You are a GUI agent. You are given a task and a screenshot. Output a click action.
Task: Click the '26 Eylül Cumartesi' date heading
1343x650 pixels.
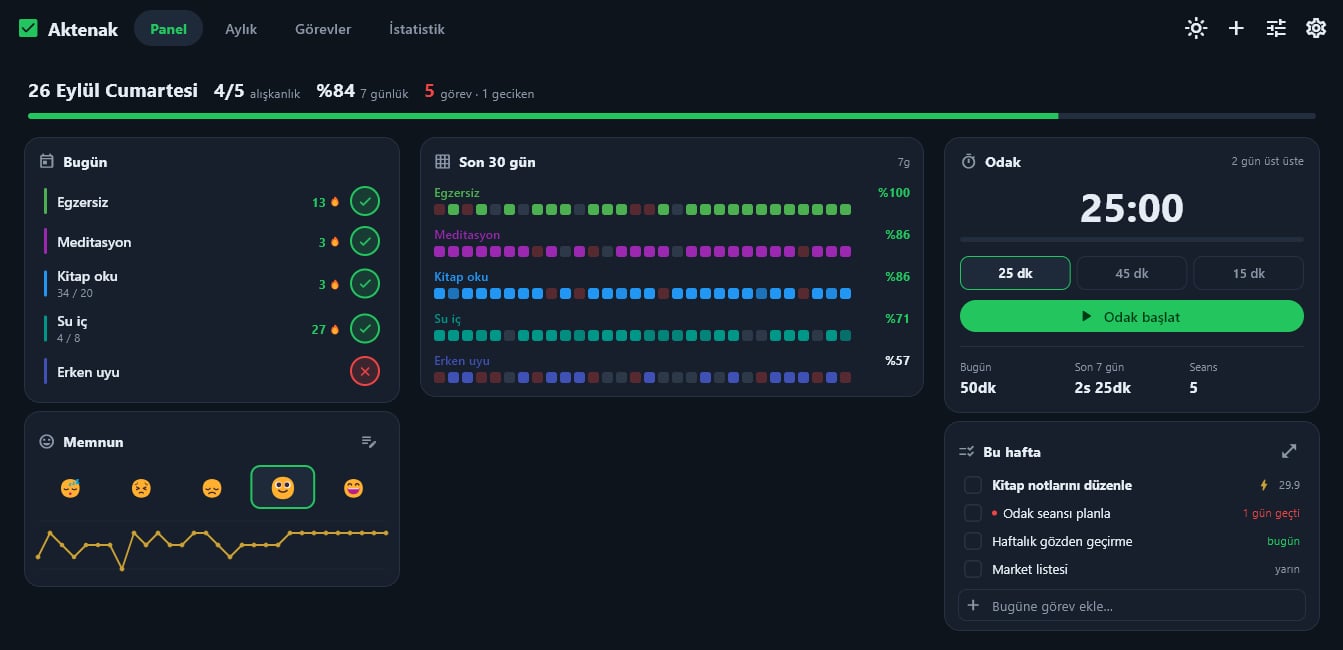pos(113,91)
